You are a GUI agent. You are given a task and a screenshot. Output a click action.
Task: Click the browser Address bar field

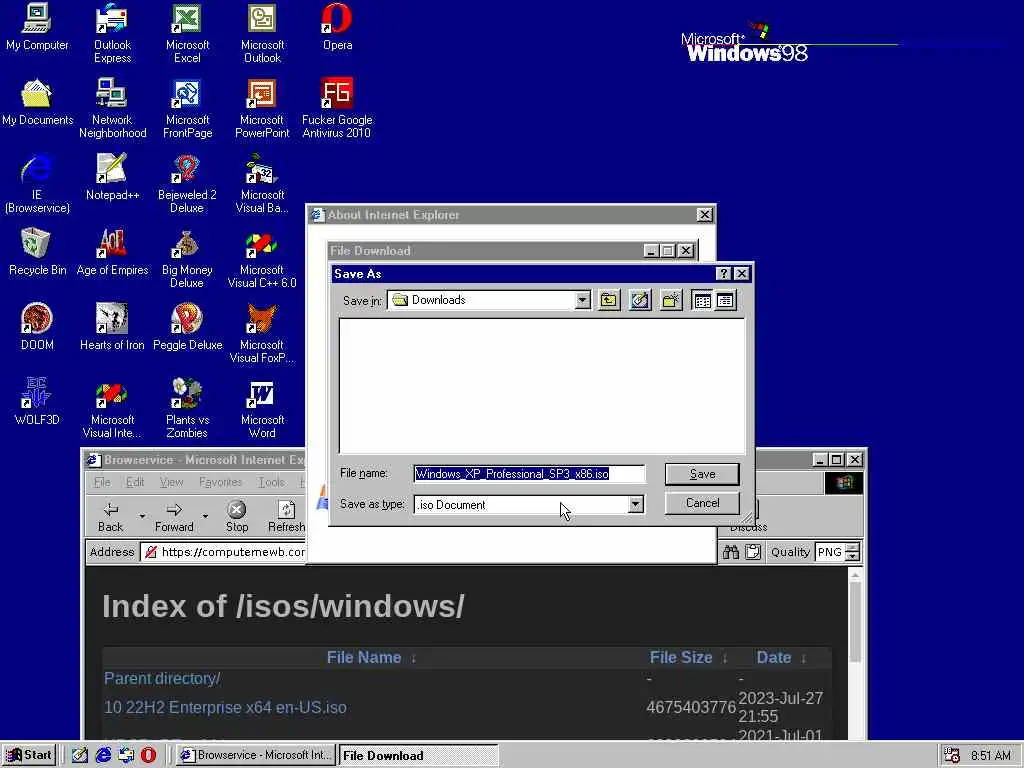pos(224,552)
